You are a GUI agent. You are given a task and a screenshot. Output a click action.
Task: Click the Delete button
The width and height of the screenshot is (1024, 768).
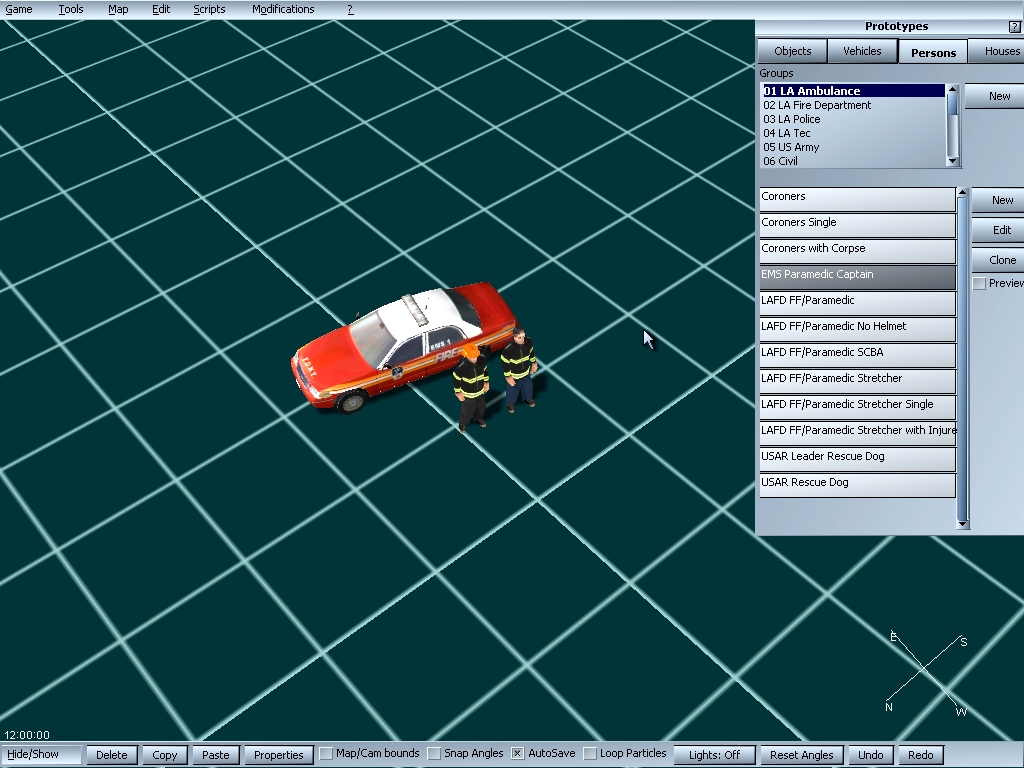pyautogui.click(x=112, y=755)
